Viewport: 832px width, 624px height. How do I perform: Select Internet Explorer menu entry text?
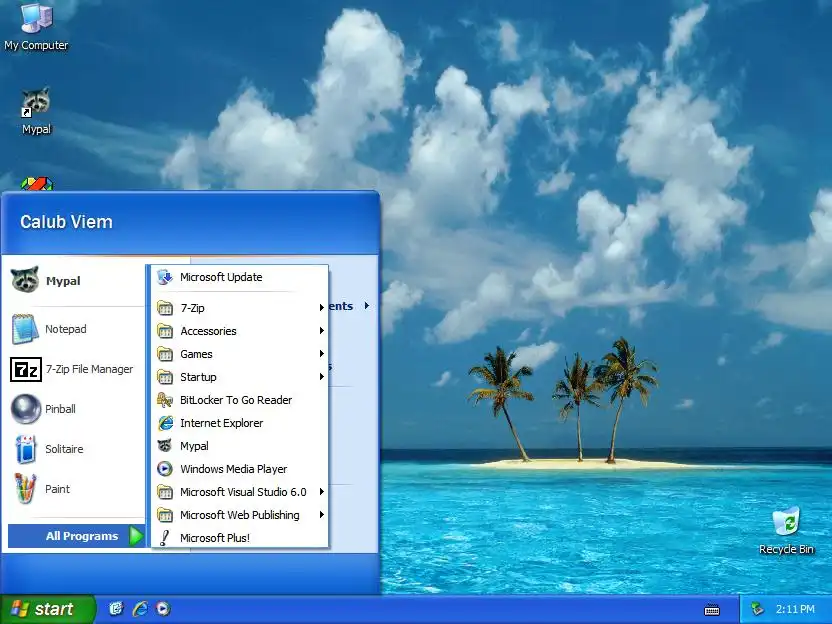pyautogui.click(x=221, y=423)
